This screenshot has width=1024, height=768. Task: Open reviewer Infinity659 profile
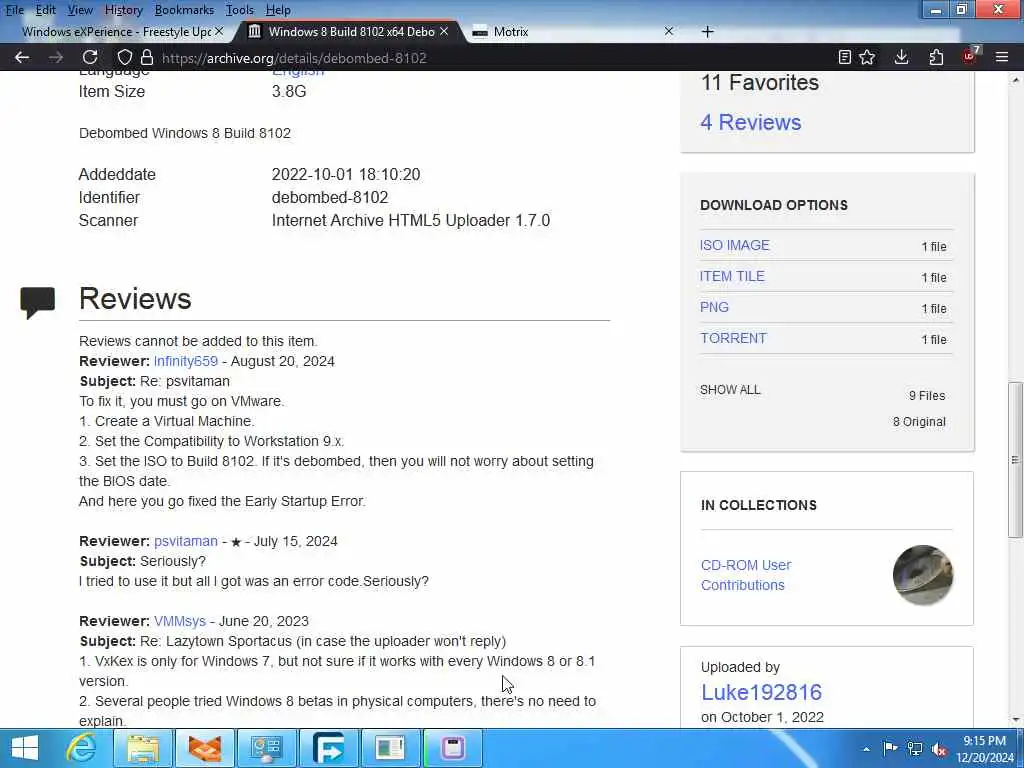tap(185, 361)
